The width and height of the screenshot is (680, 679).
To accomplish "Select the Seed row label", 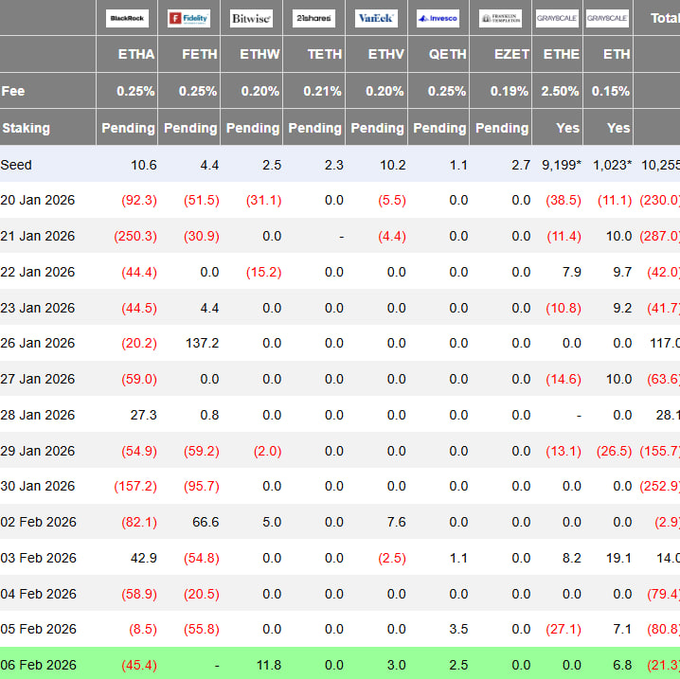I will coord(16,164).
